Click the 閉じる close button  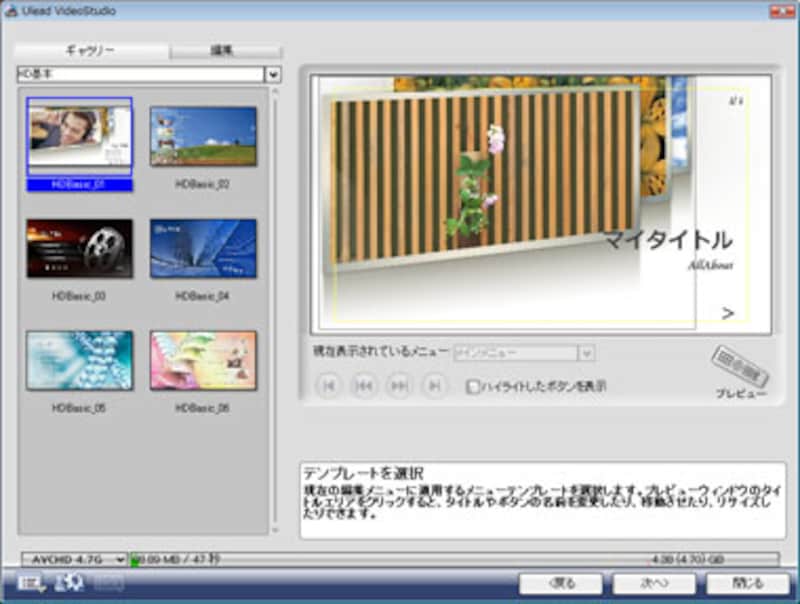pyautogui.click(x=748, y=583)
